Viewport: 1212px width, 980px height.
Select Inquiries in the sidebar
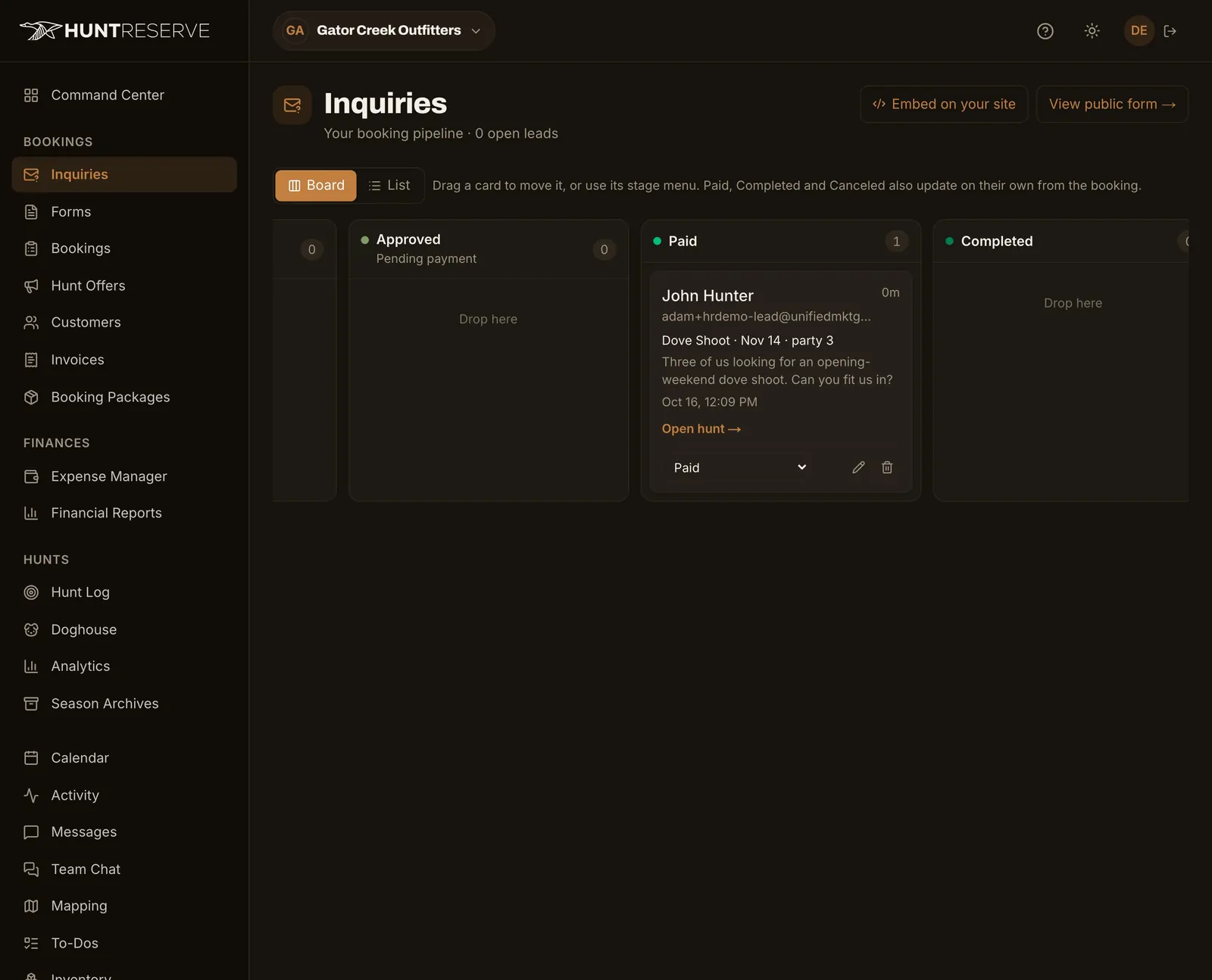pos(124,174)
